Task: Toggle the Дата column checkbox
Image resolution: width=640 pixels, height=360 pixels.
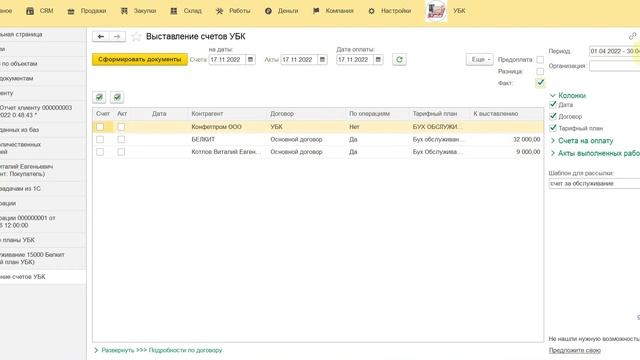Action: [553, 104]
